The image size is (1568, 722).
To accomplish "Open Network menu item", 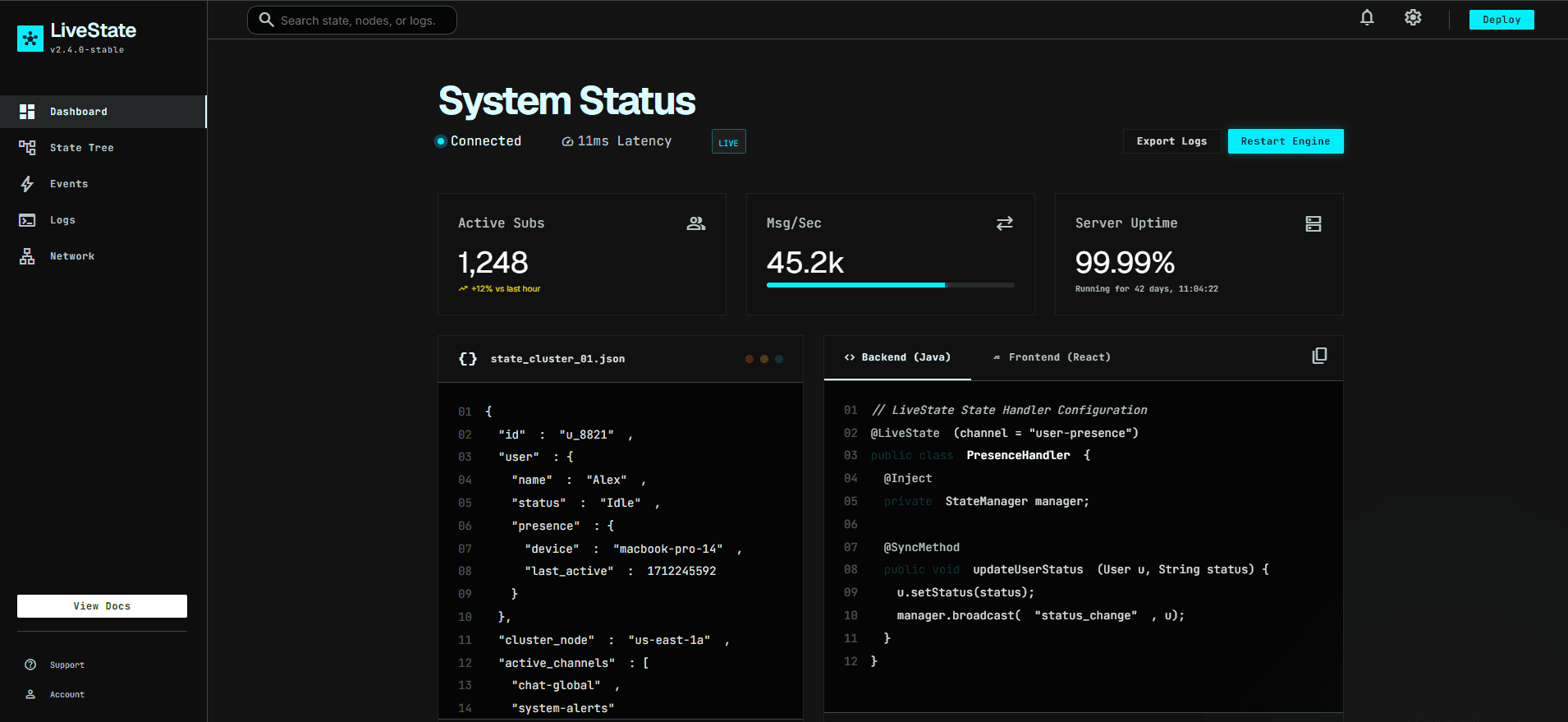I will (x=103, y=256).
